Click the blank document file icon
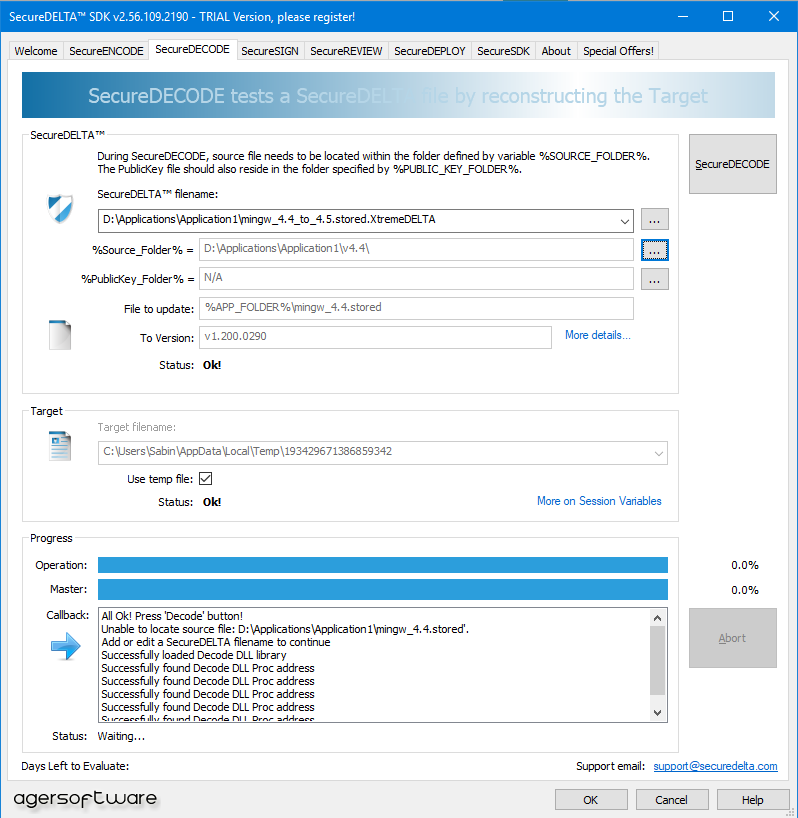 tap(60, 335)
